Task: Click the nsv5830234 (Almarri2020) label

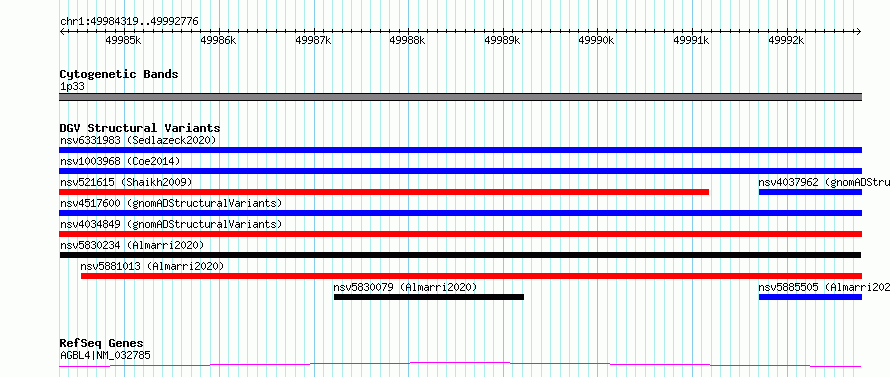Action: (132, 245)
